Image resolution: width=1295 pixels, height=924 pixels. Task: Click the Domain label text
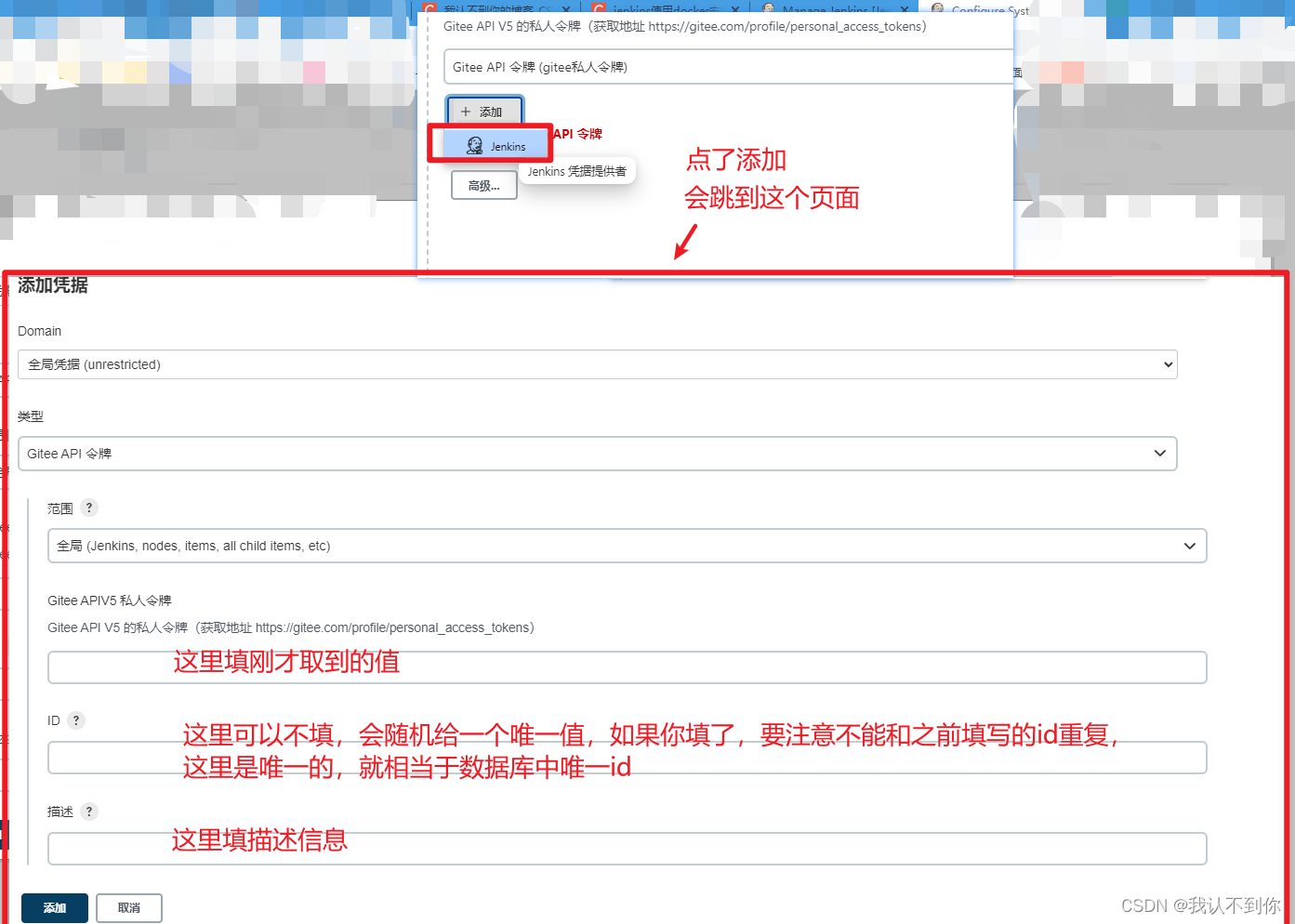[x=40, y=331]
